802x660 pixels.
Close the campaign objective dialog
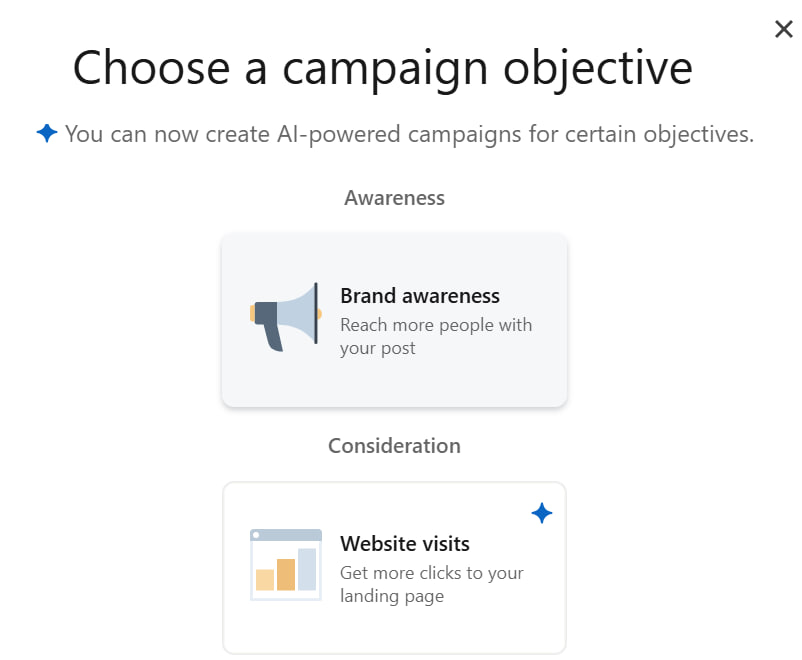click(784, 29)
